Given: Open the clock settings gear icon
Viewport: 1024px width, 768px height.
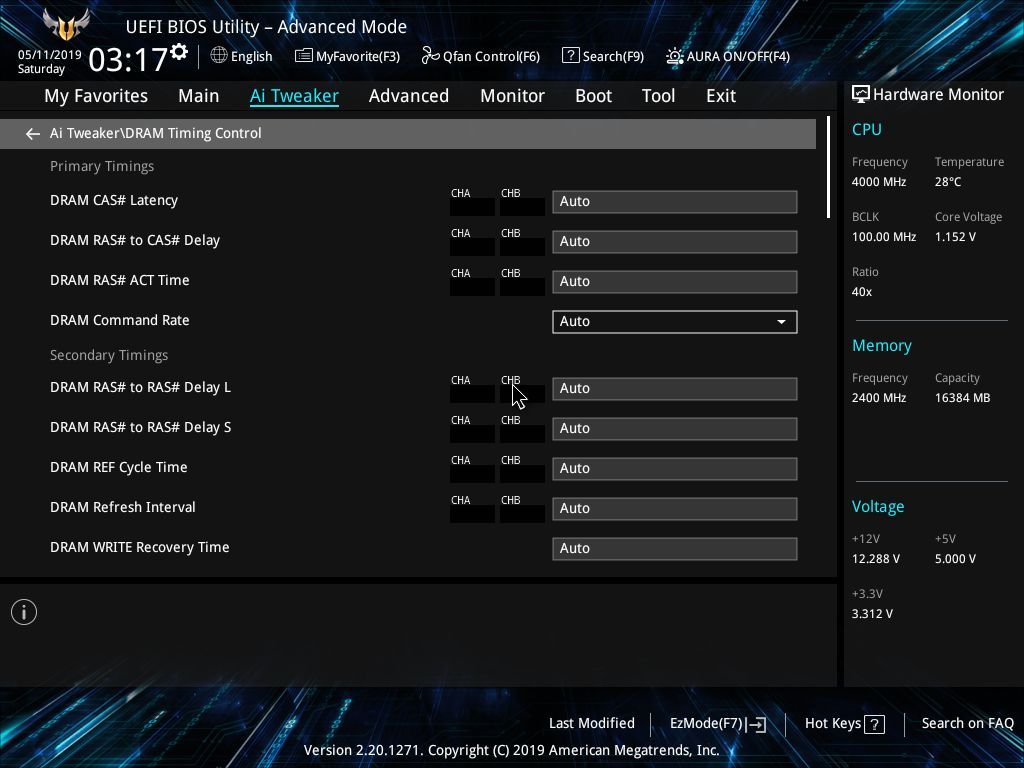Looking at the screenshot, I should click(179, 52).
